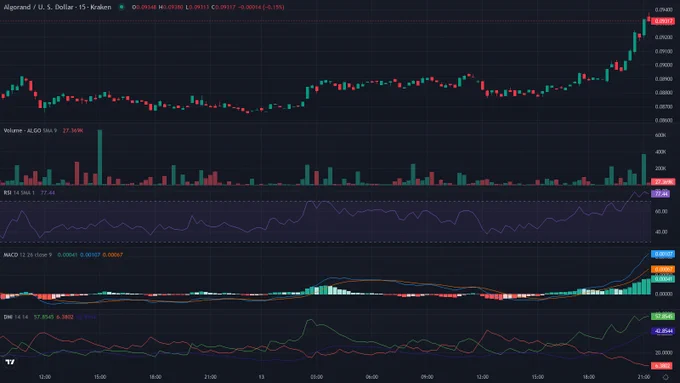Click the 200K volume axis label

660,168
